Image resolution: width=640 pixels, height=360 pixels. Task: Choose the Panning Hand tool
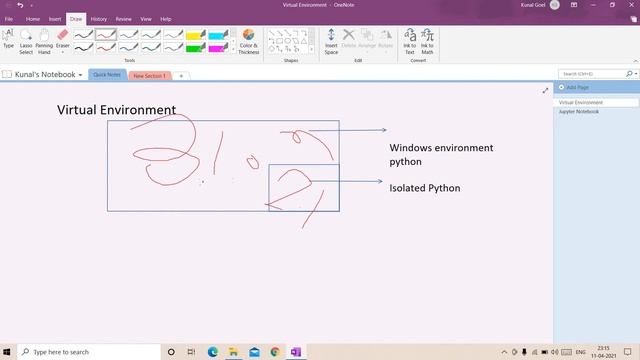(x=44, y=42)
